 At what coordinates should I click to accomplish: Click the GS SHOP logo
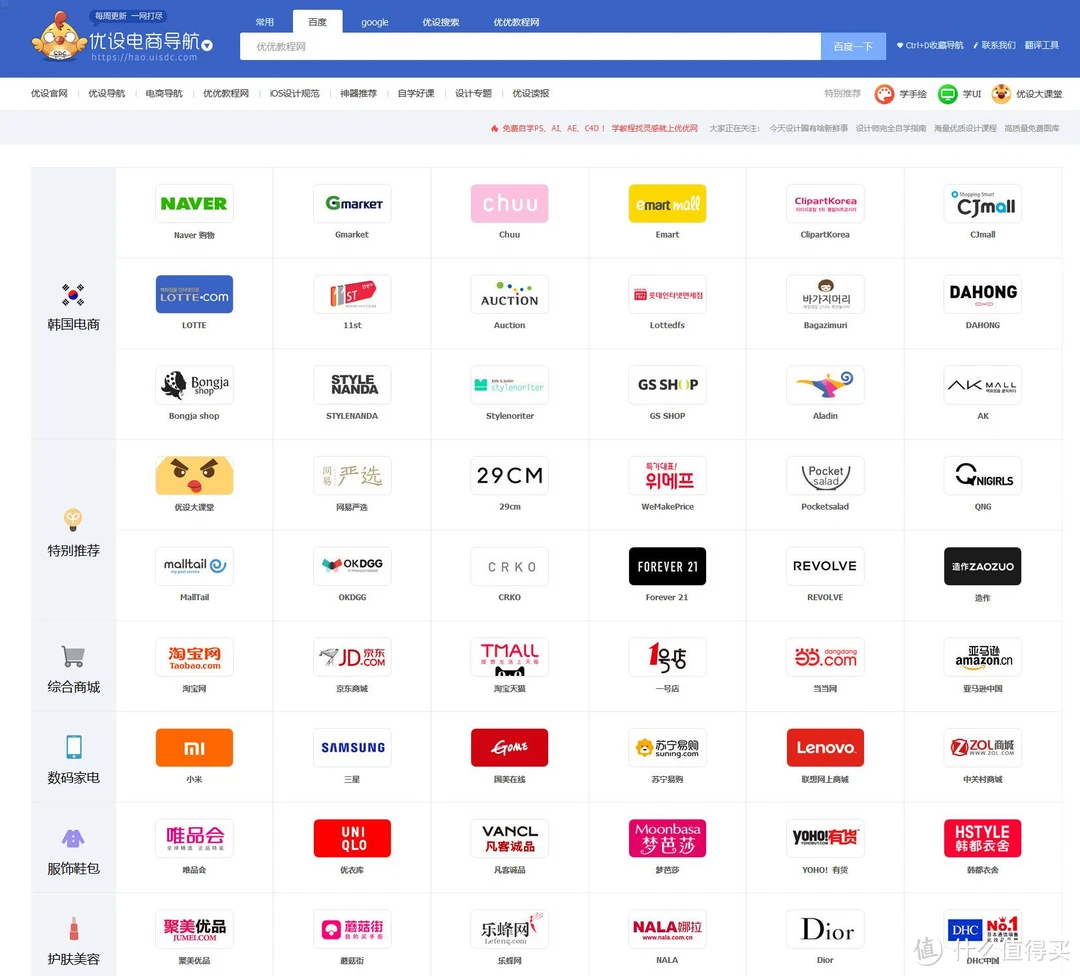pyautogui.click(x=667, y=384)
